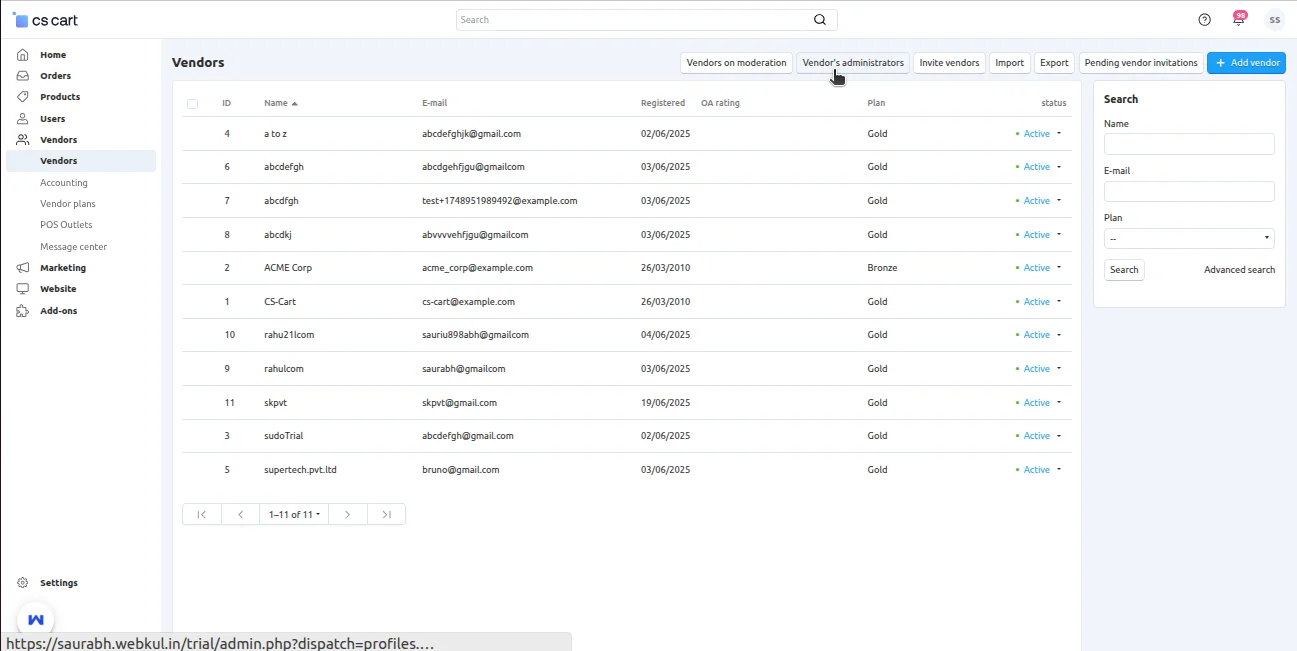
Task: Toggle the Active status of vendor ACME Corp
Action: (x=1037, y=267)
